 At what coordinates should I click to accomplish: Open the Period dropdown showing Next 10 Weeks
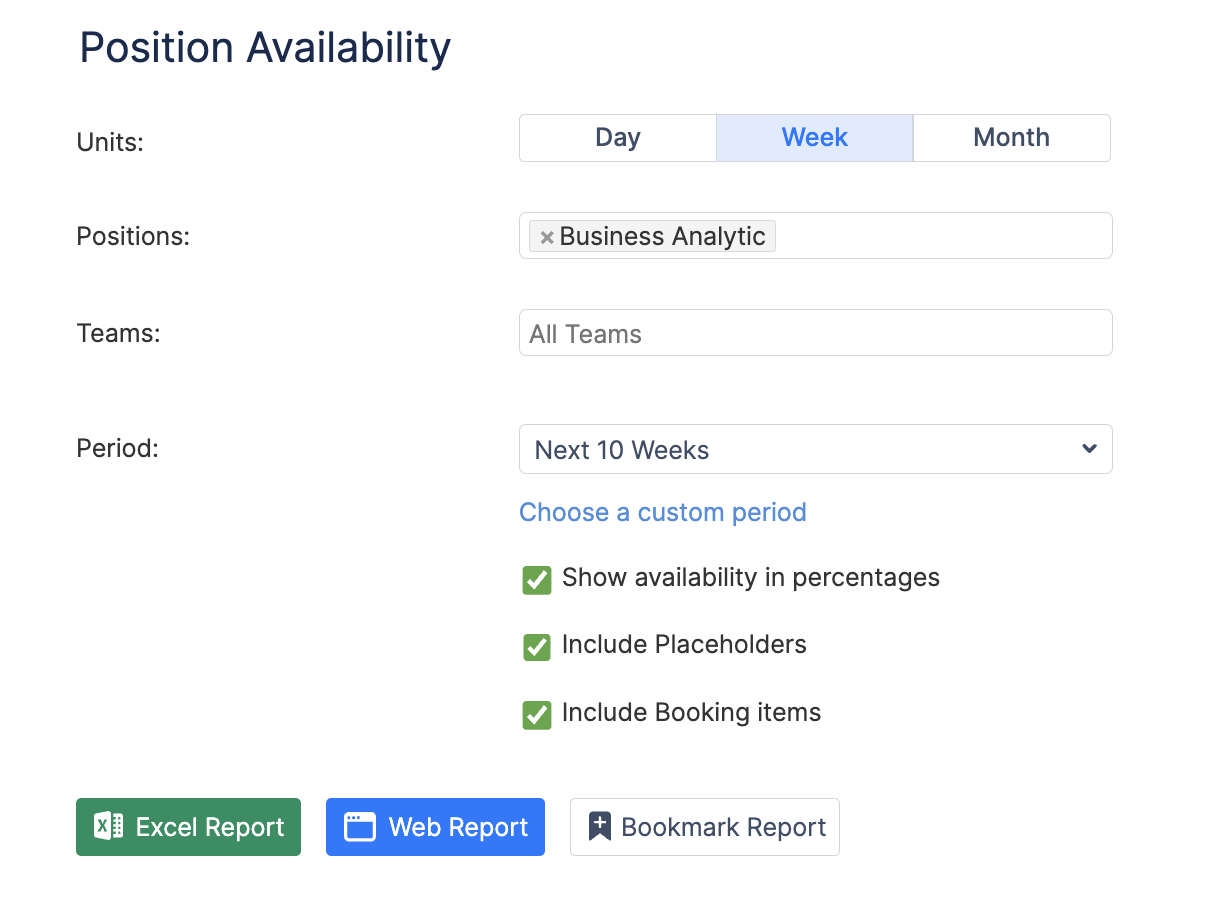pyautogui.click(x=814, y=449)
